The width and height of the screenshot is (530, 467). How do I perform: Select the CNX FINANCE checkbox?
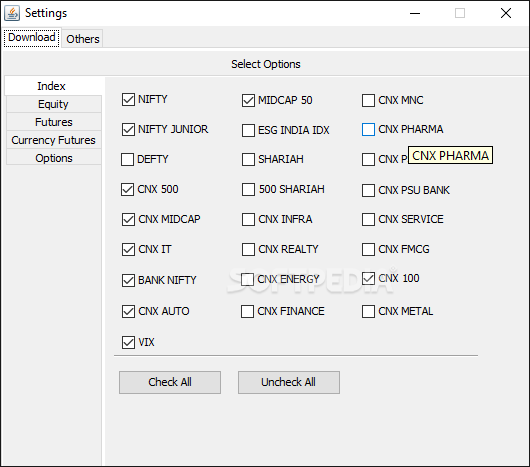[x=247, y=312]
